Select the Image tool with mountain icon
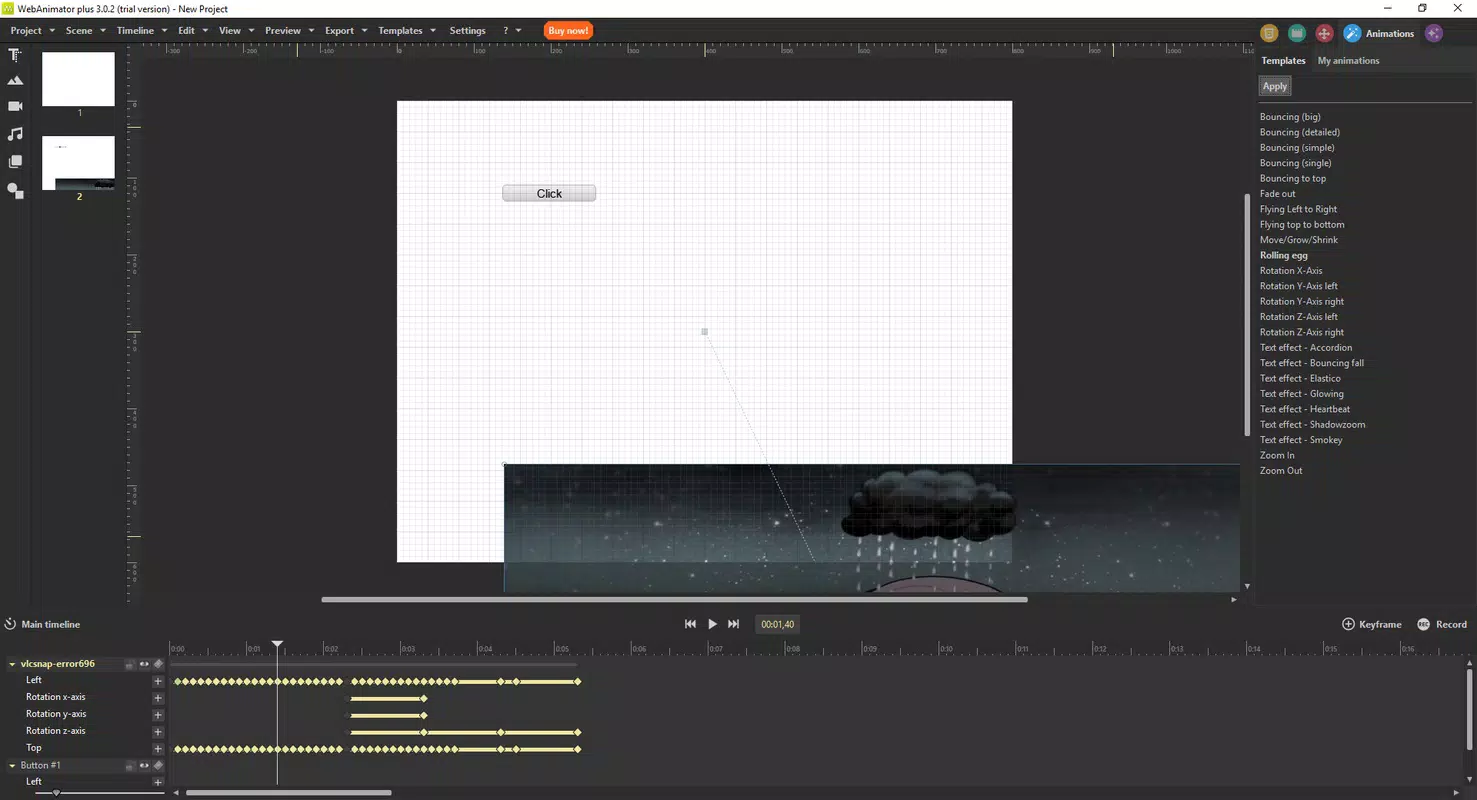The height and width of the screenshot is (800, 1477). (15, 80)
